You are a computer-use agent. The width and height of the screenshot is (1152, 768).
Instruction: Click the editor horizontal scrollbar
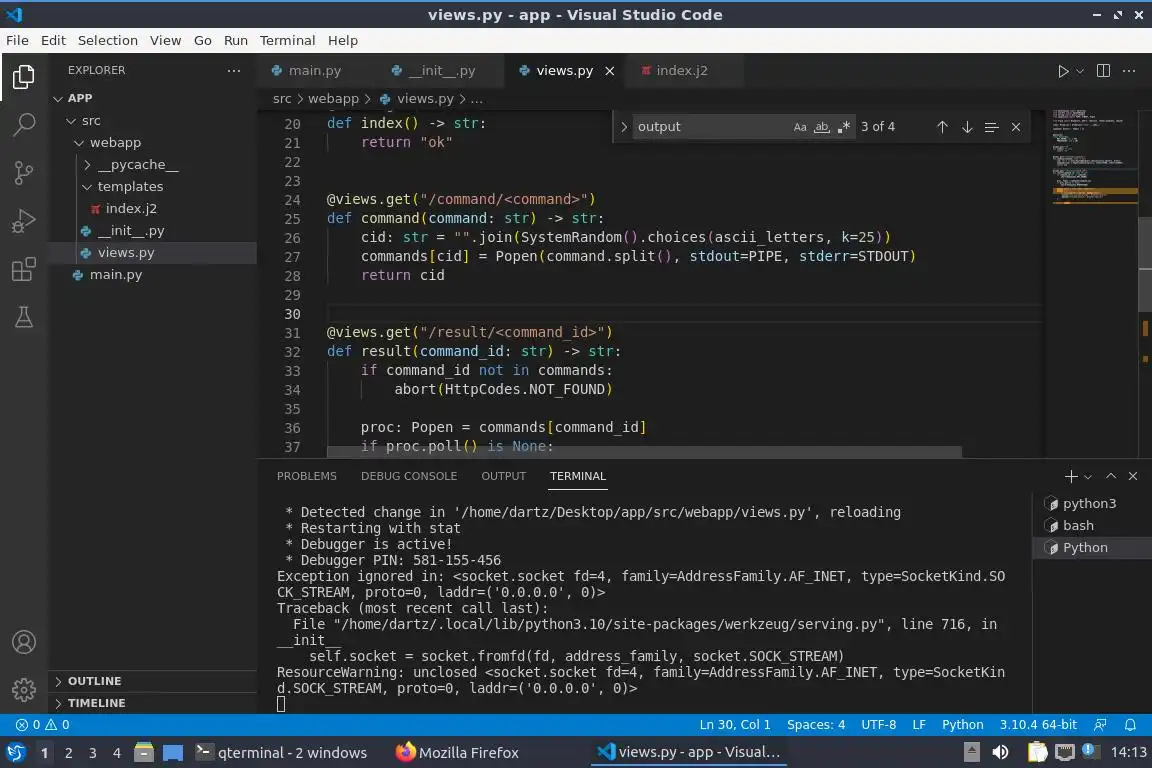[x=644, y=452]
